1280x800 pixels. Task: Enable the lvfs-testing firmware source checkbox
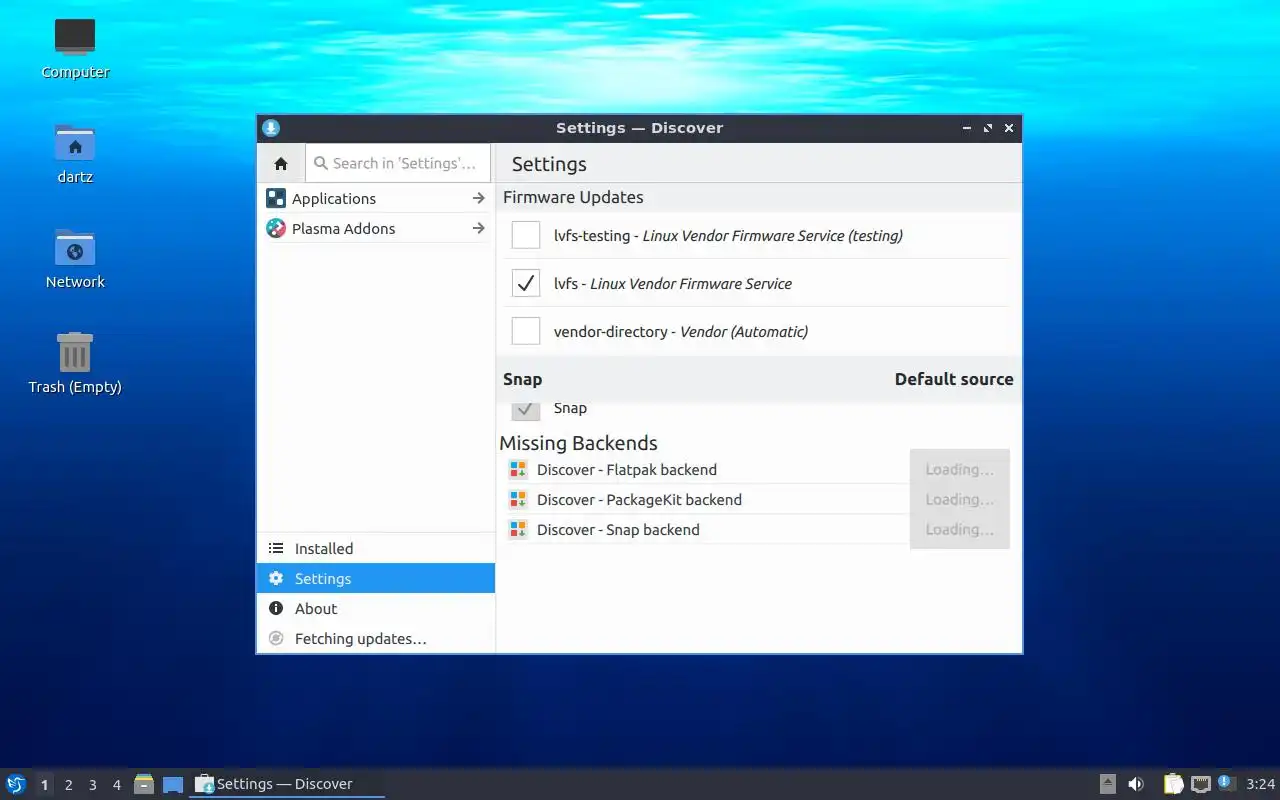click(x=526, y=235)
